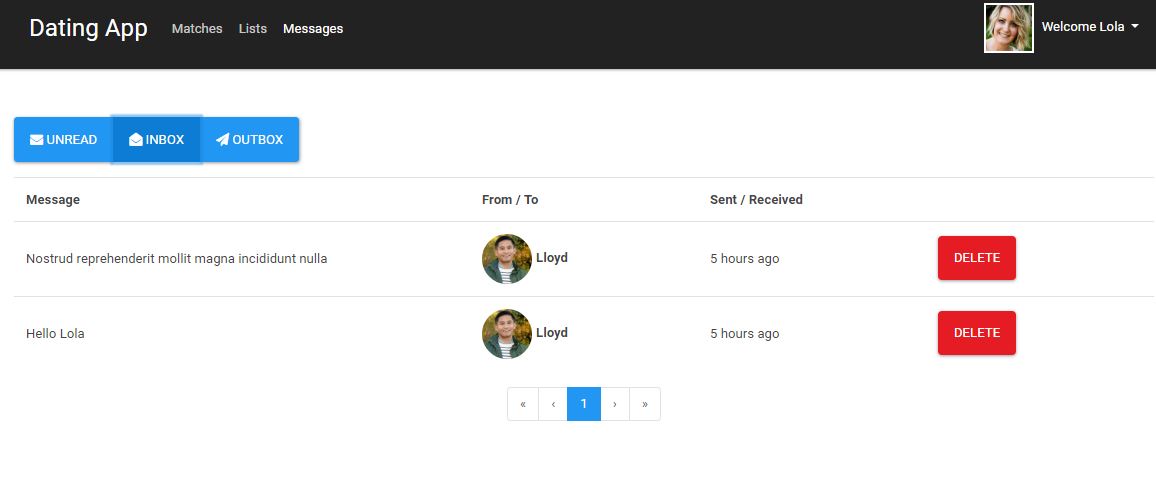Click the Sent / Received column header
Screen dimensions: 1156x485
pos(756,200)
